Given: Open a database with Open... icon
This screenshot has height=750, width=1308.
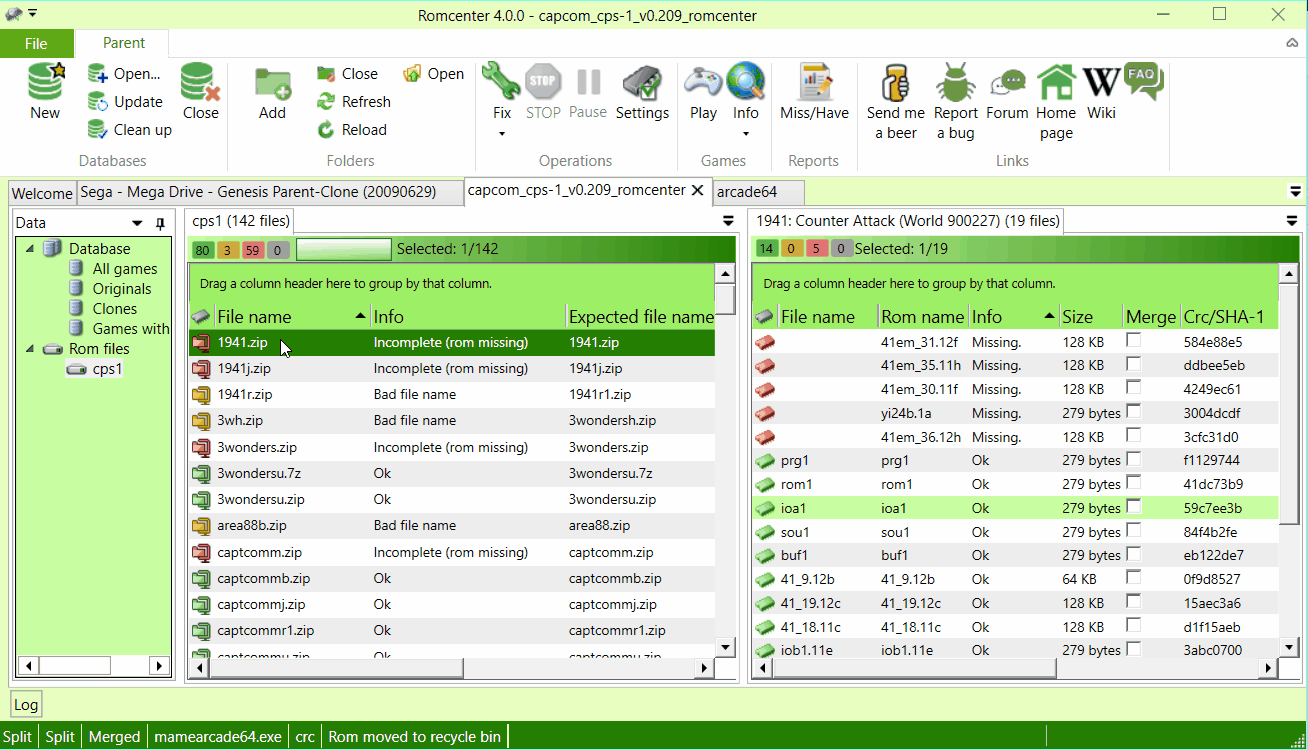Looking at the screenshot, I should (x=97, y=73).
